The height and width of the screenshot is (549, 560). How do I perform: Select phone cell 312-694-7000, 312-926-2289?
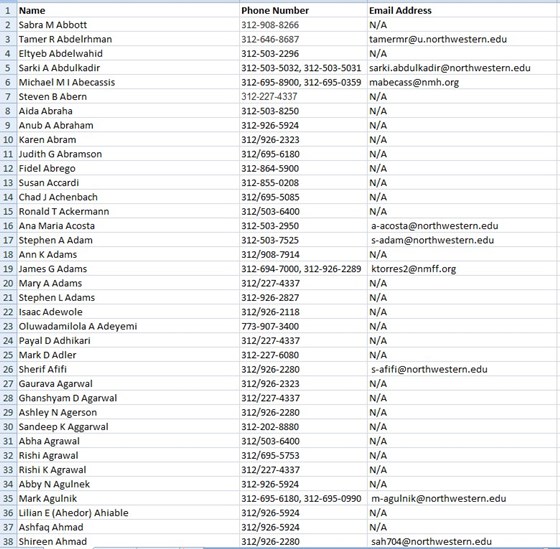click(303, 269)
